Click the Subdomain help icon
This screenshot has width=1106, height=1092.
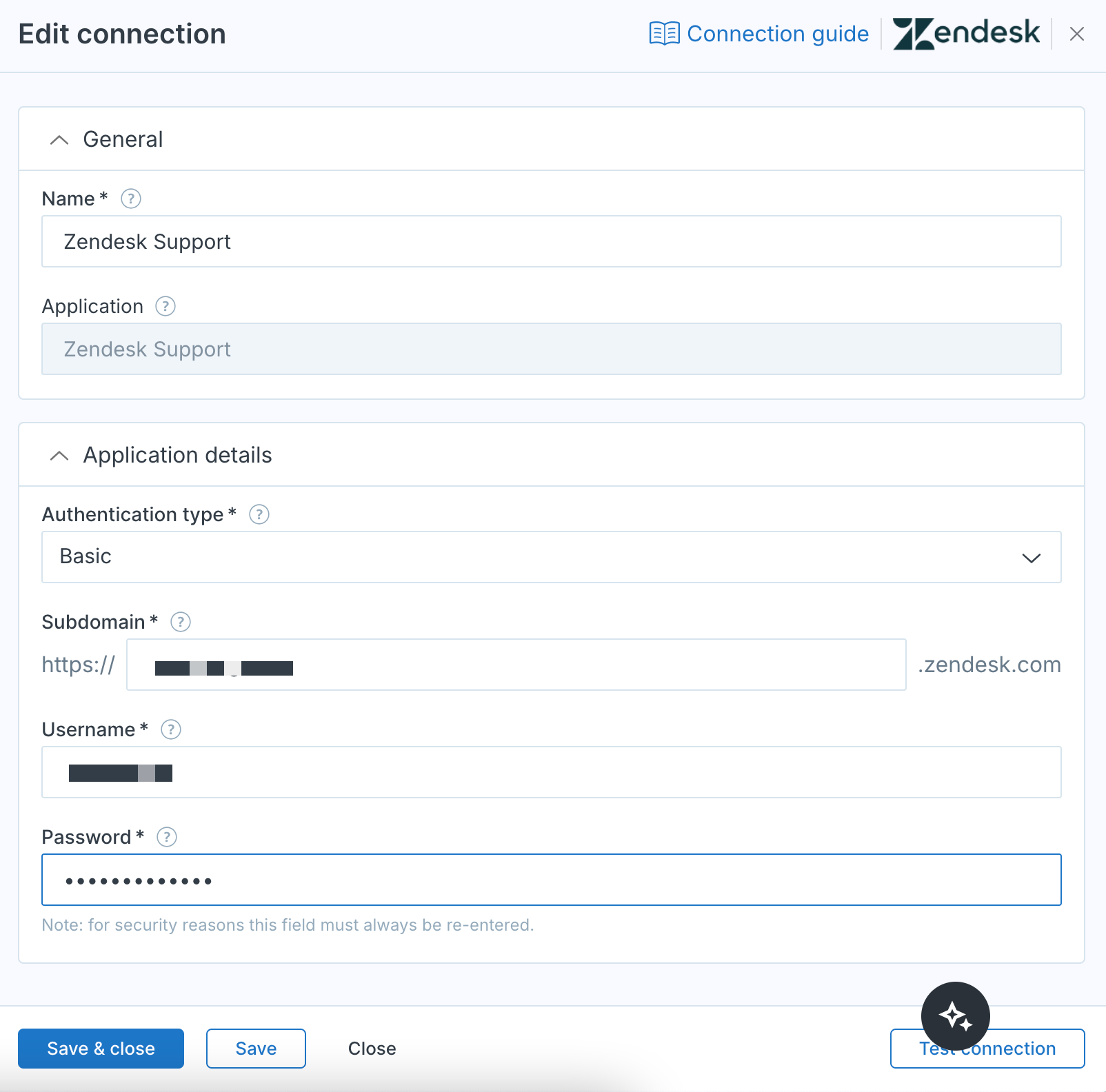[181, 622]
